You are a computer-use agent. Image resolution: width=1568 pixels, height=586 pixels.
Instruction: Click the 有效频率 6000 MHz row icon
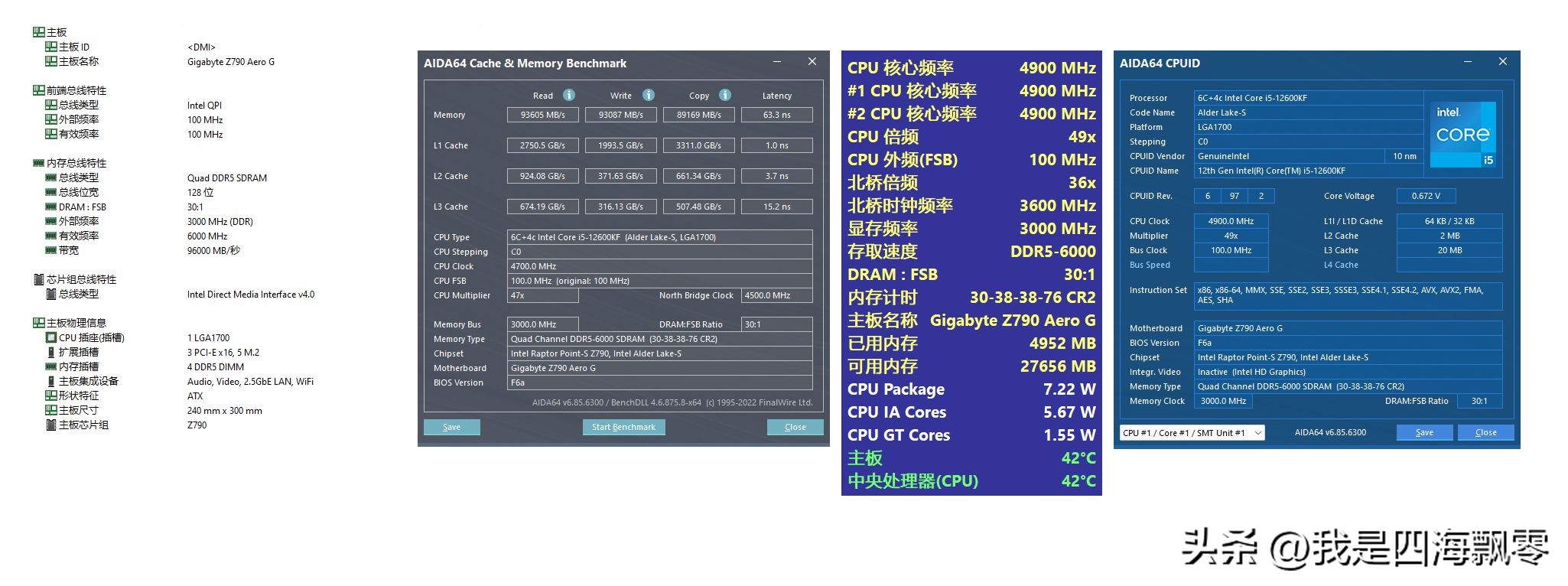[51, 236]
